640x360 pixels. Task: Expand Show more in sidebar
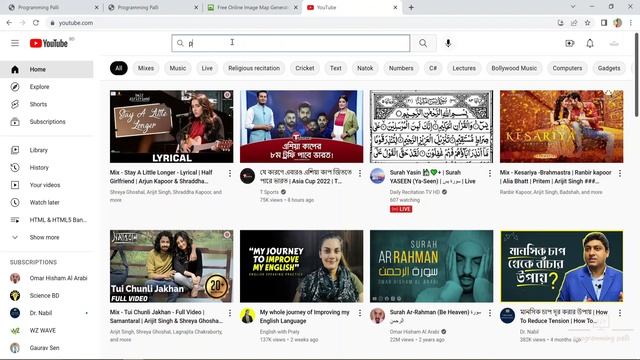pos(47,237)
